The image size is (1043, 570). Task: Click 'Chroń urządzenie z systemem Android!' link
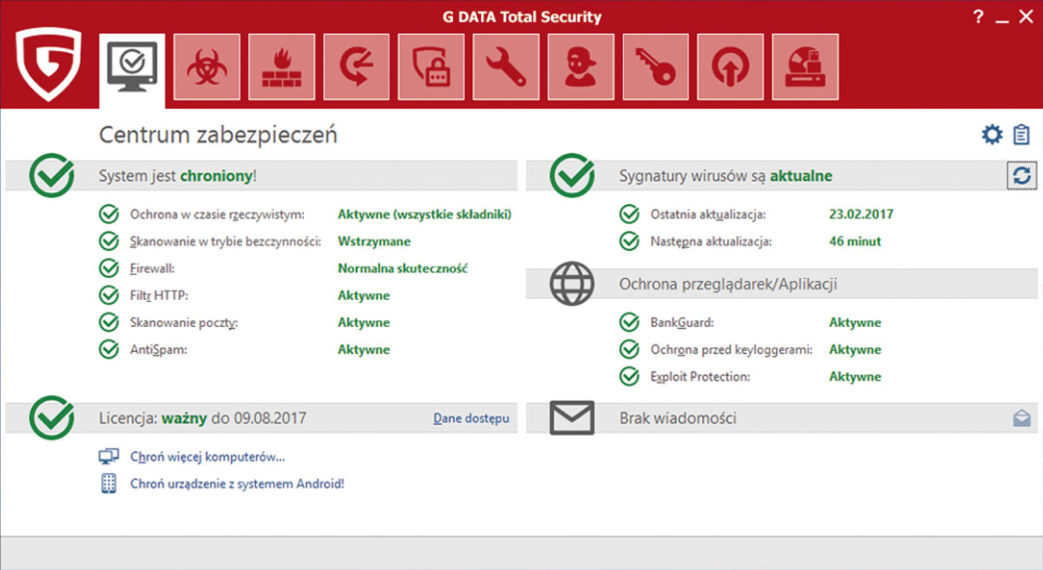pyautogui.click(x=237, y=484)
